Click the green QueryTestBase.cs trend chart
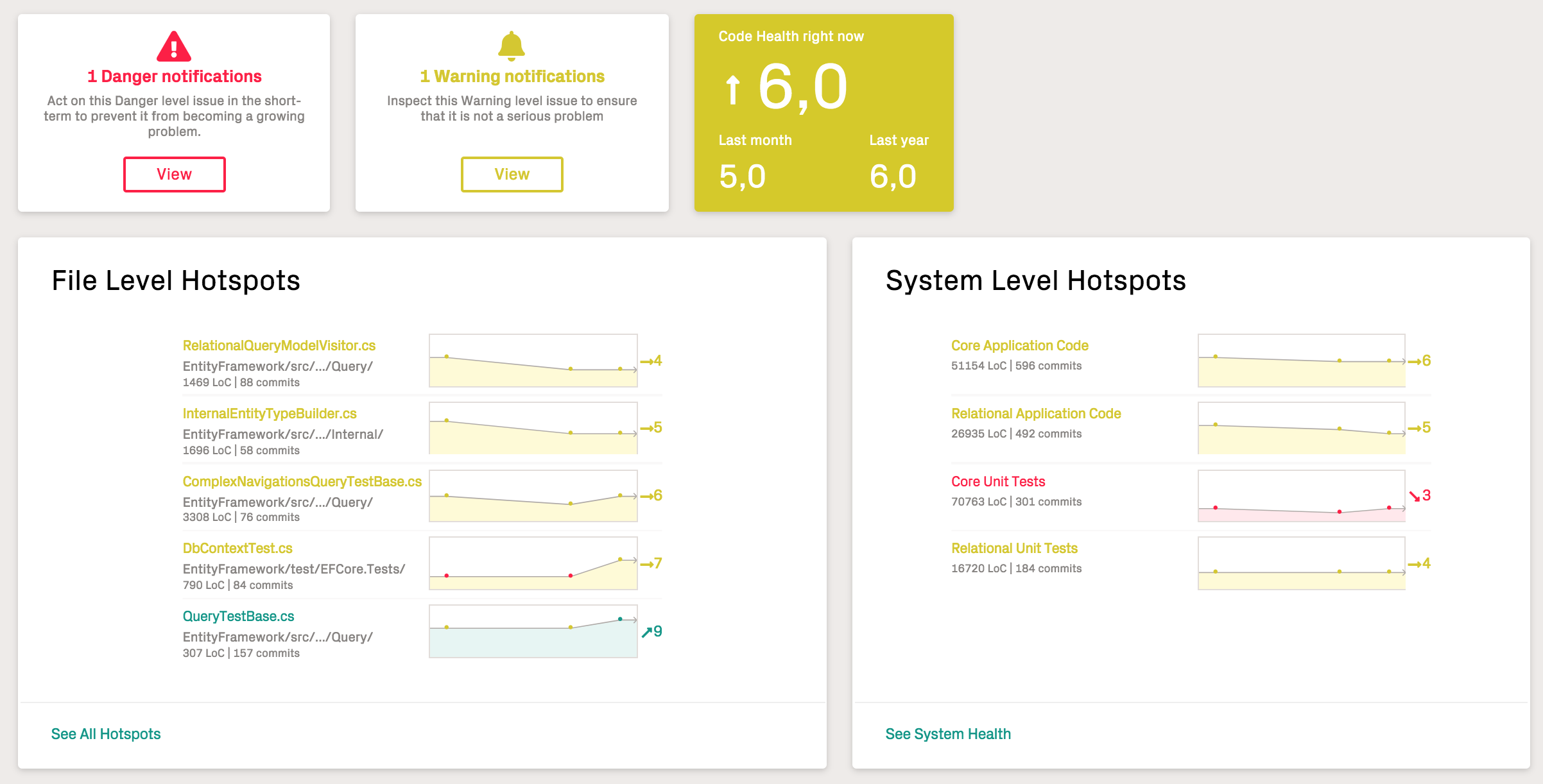Screen dimensions: 1543x784 click(x=533, y=631)
